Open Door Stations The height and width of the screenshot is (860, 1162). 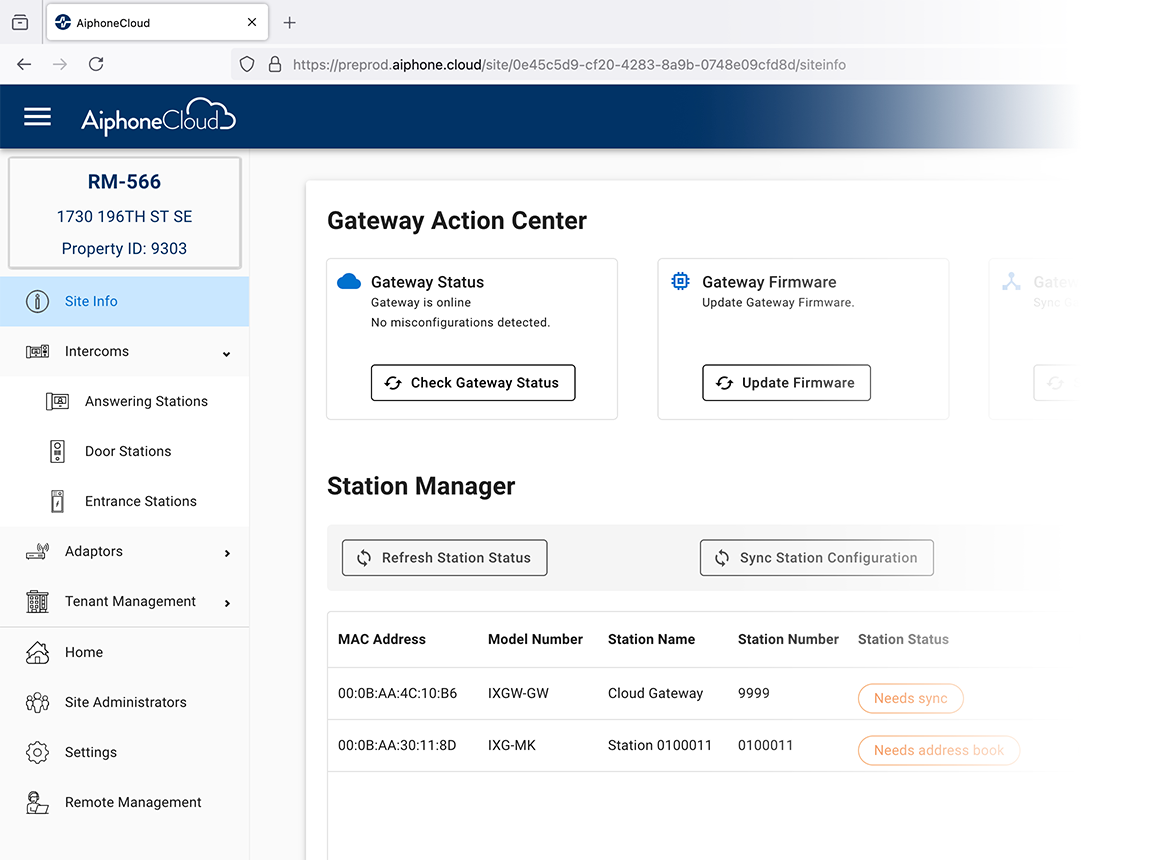tap(124, 452)
